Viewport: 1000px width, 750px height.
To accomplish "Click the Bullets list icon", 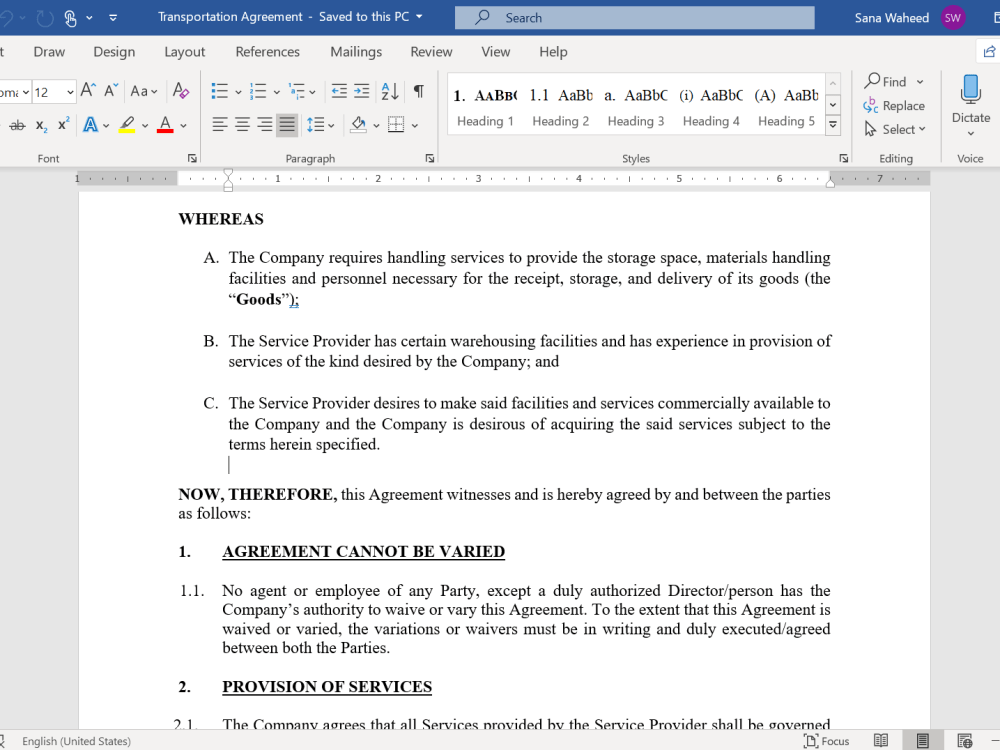I will (219, 91).
